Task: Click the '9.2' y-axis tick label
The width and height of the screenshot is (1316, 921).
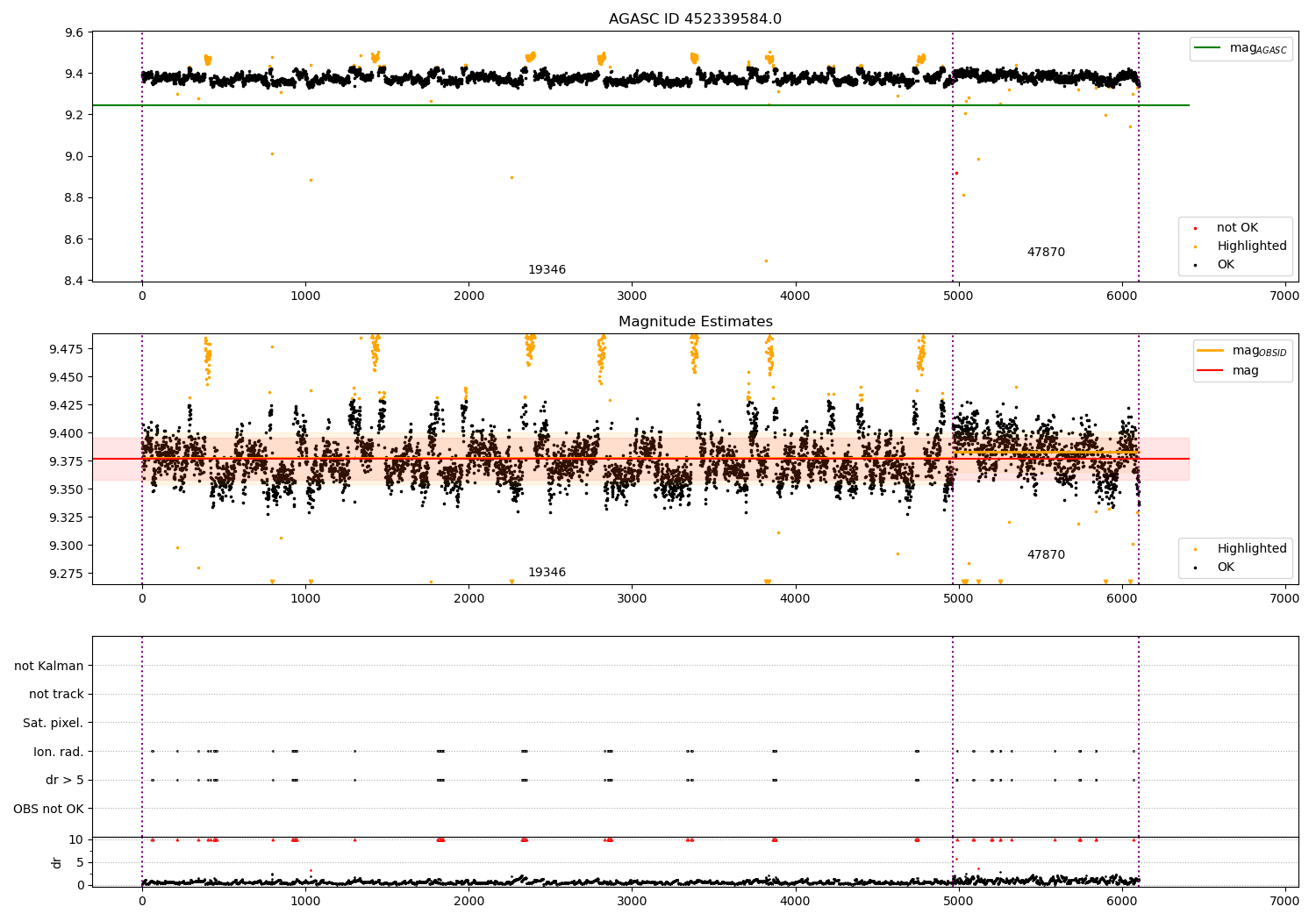Action: coord(75,115)
